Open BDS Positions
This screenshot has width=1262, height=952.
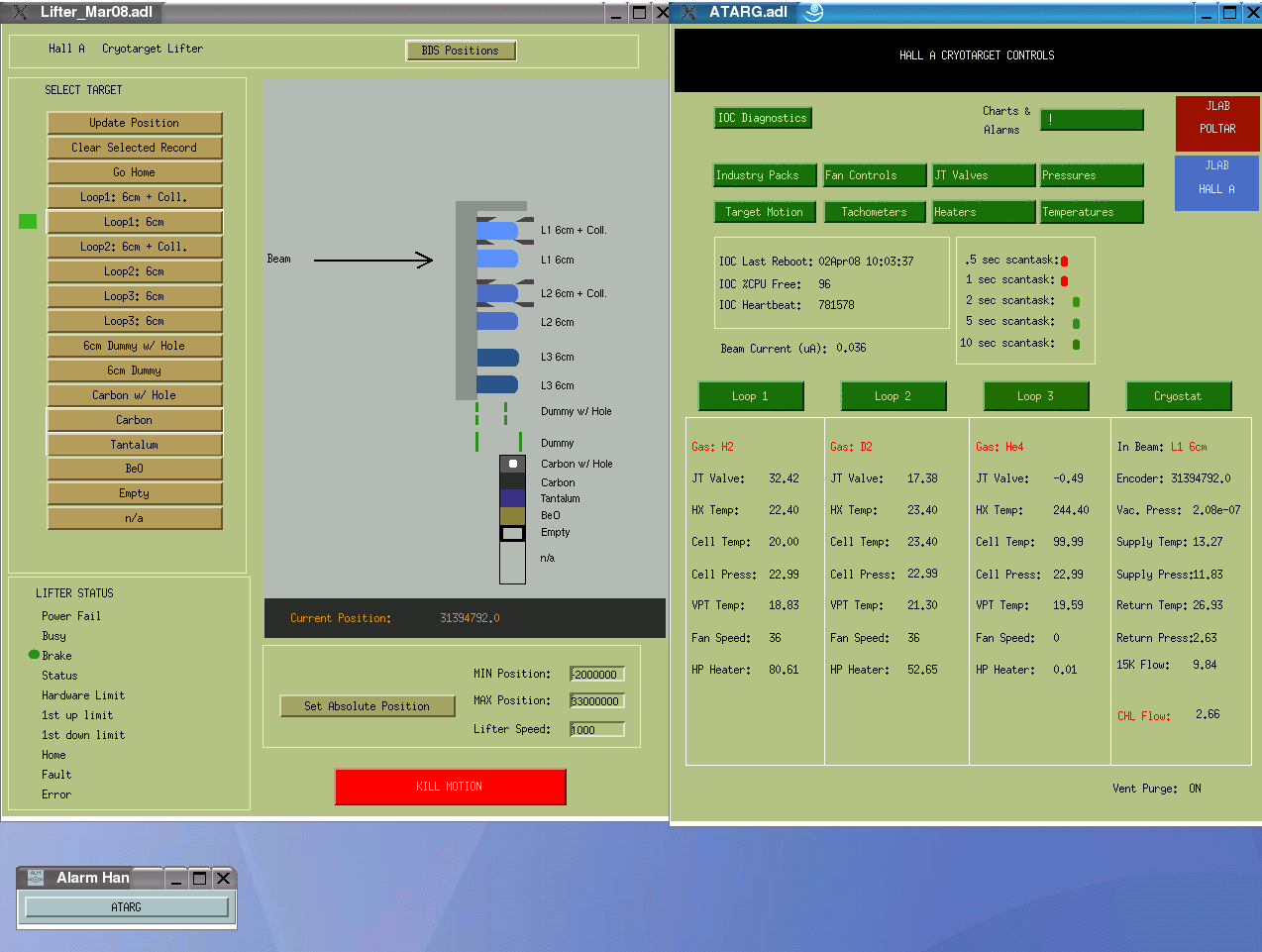point(461,51)
